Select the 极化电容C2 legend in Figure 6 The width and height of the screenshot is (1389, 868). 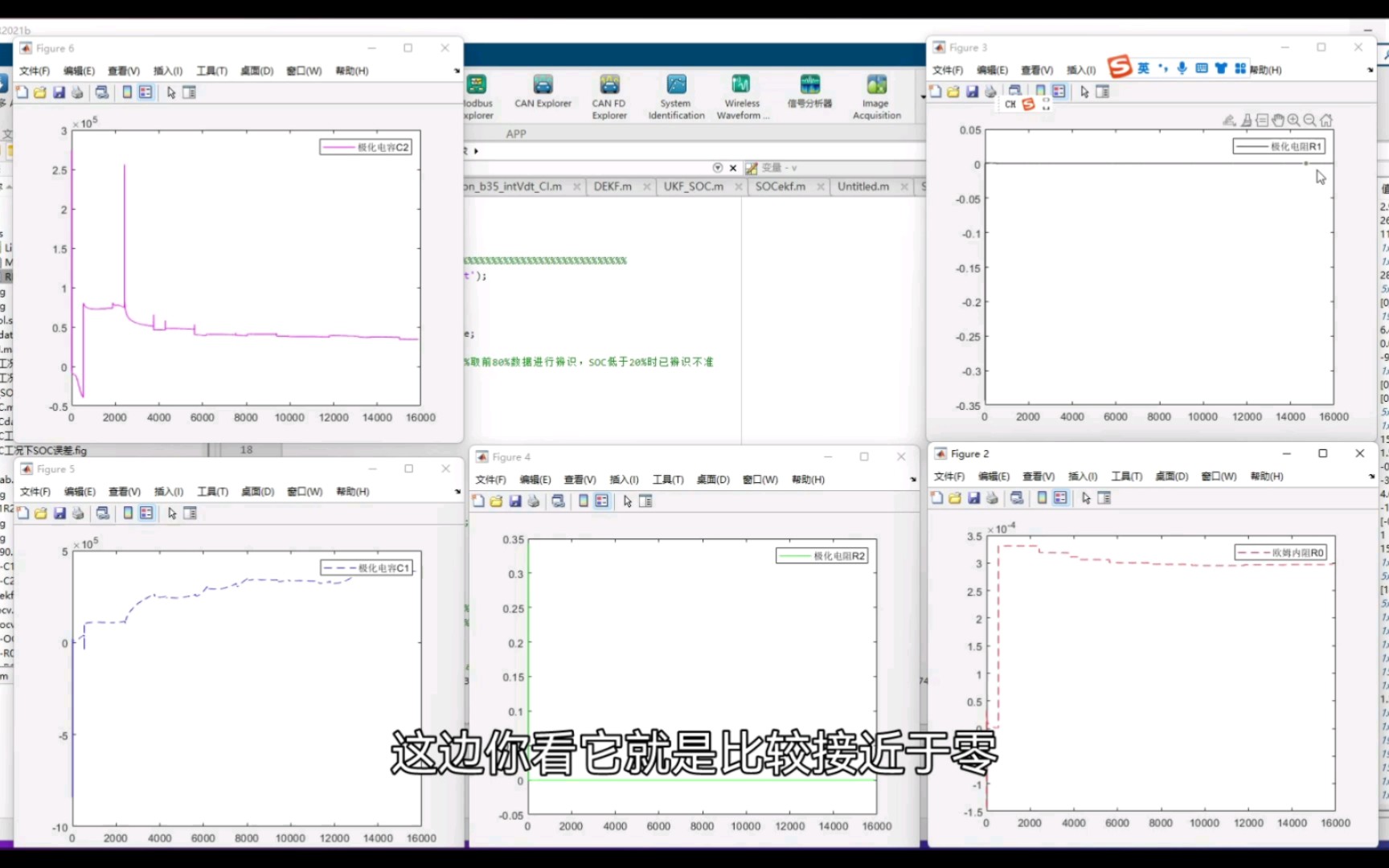[x=366, y=147]
